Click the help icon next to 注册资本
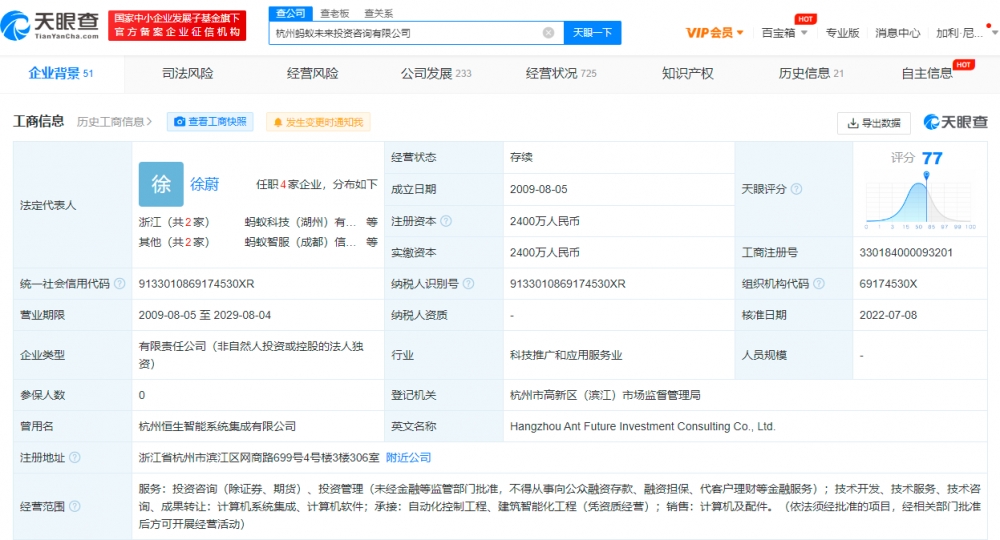The height and width of the screenshot is (540, 1000). [446, 221]
